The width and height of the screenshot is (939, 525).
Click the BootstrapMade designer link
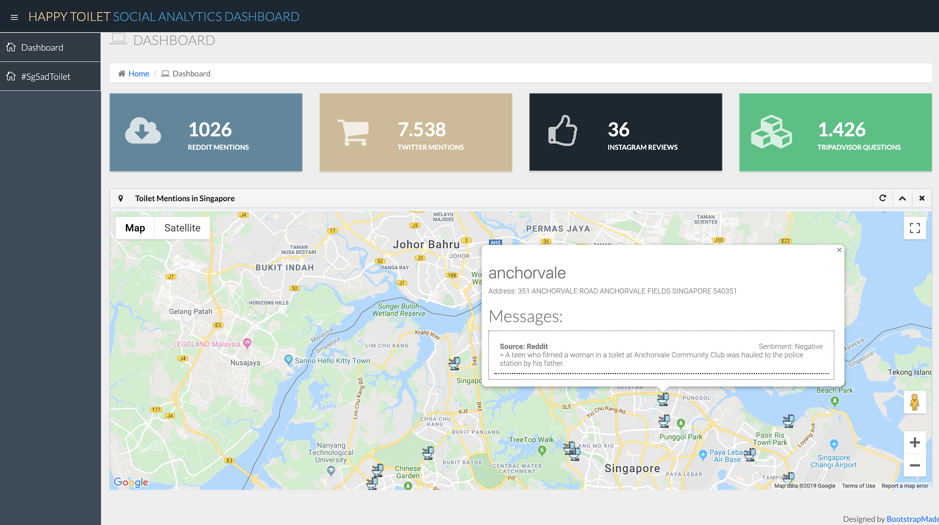click(912, 519)
